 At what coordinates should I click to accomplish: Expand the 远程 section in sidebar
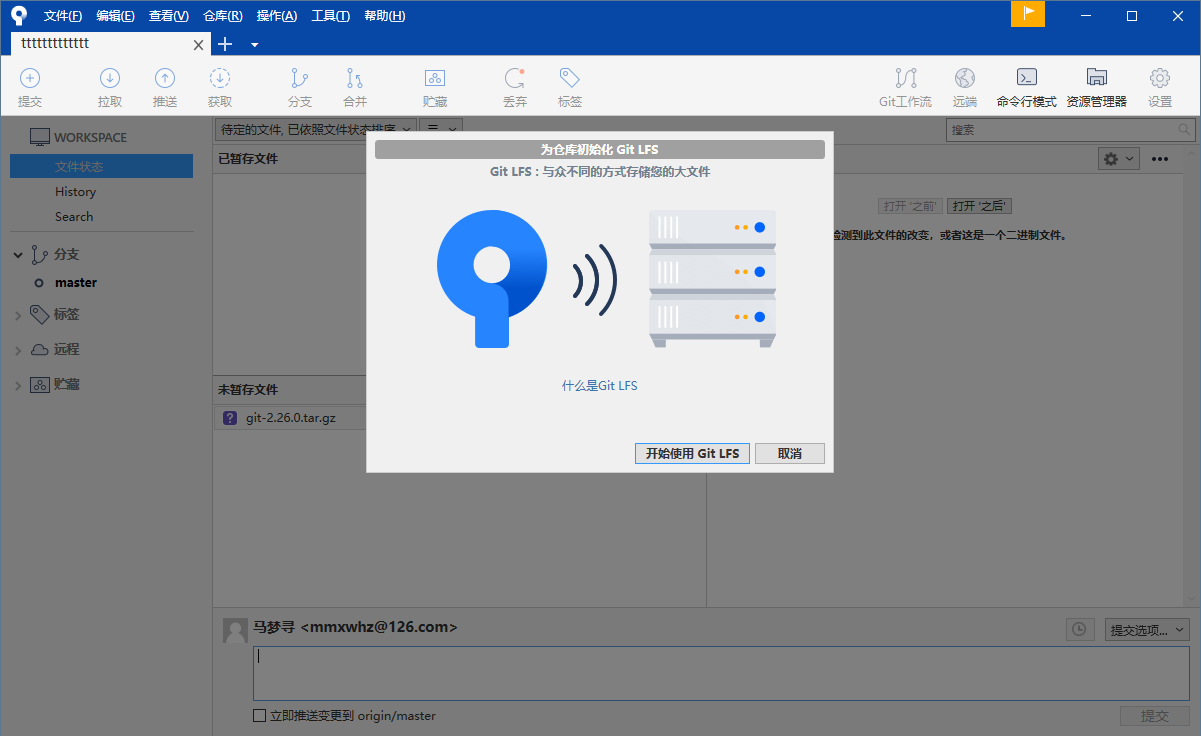(x=18, y=350)
